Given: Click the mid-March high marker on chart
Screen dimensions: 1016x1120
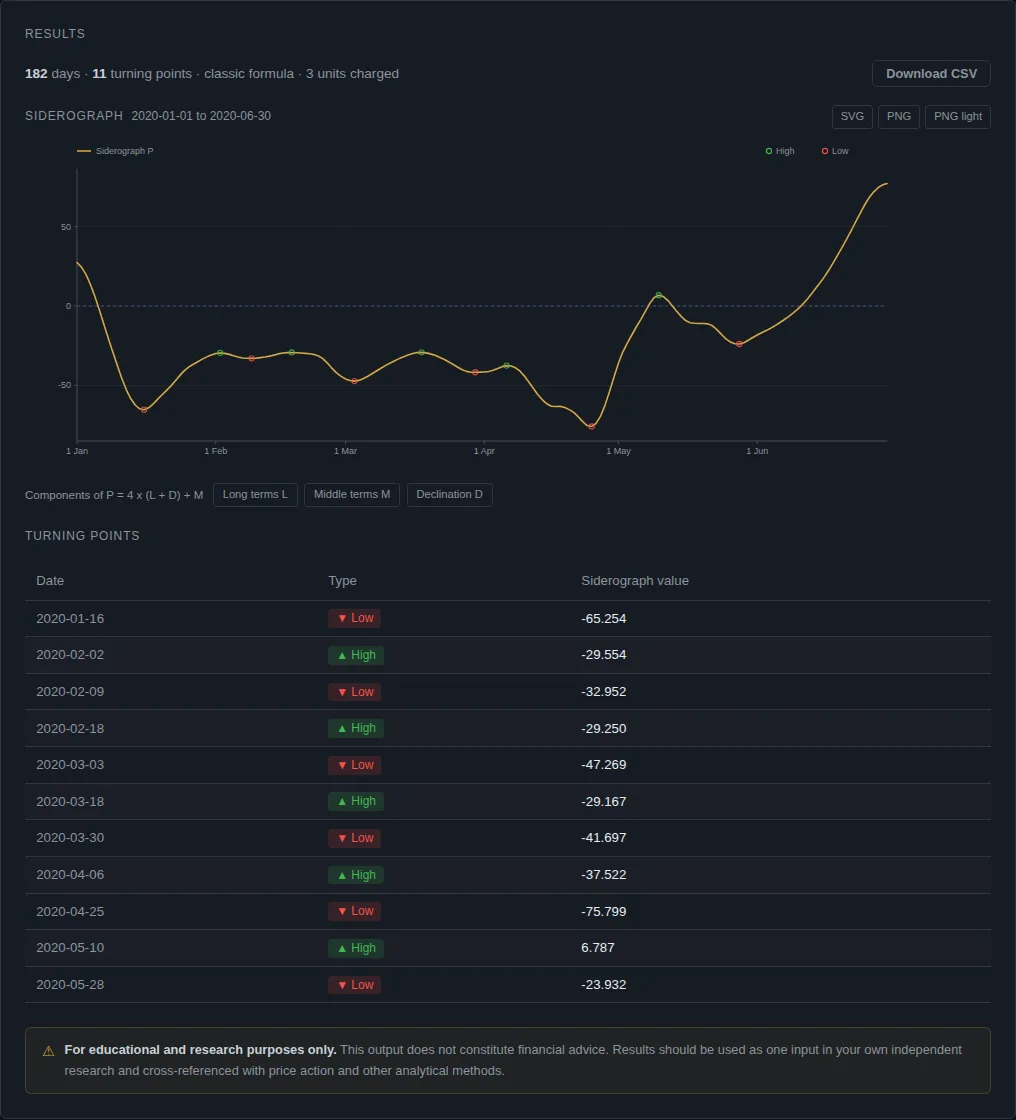Looking at the screenshot, I should click(422, 352).
